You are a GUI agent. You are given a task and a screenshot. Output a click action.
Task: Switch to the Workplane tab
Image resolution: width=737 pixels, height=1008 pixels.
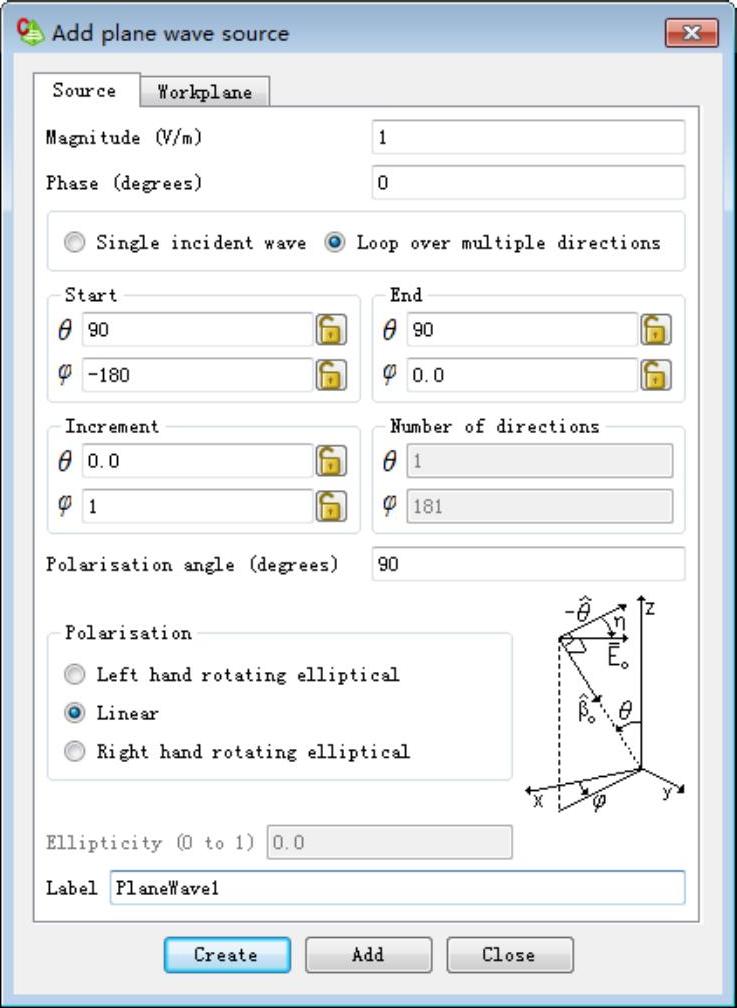[204, 92]
